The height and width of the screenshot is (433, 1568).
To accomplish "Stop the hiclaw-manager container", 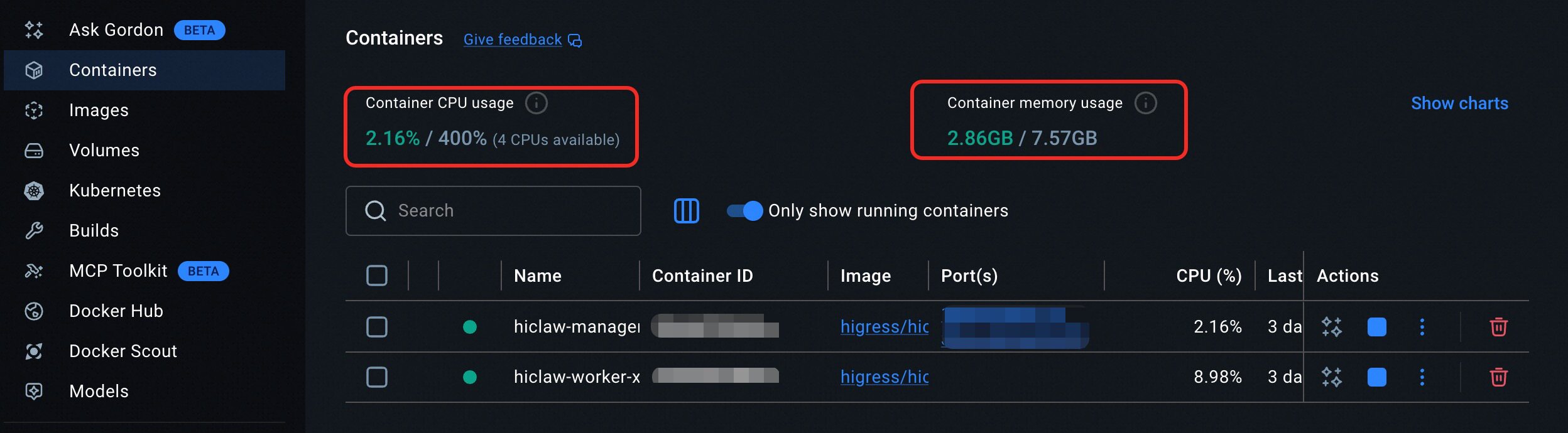I will [x=1376, y=327].
